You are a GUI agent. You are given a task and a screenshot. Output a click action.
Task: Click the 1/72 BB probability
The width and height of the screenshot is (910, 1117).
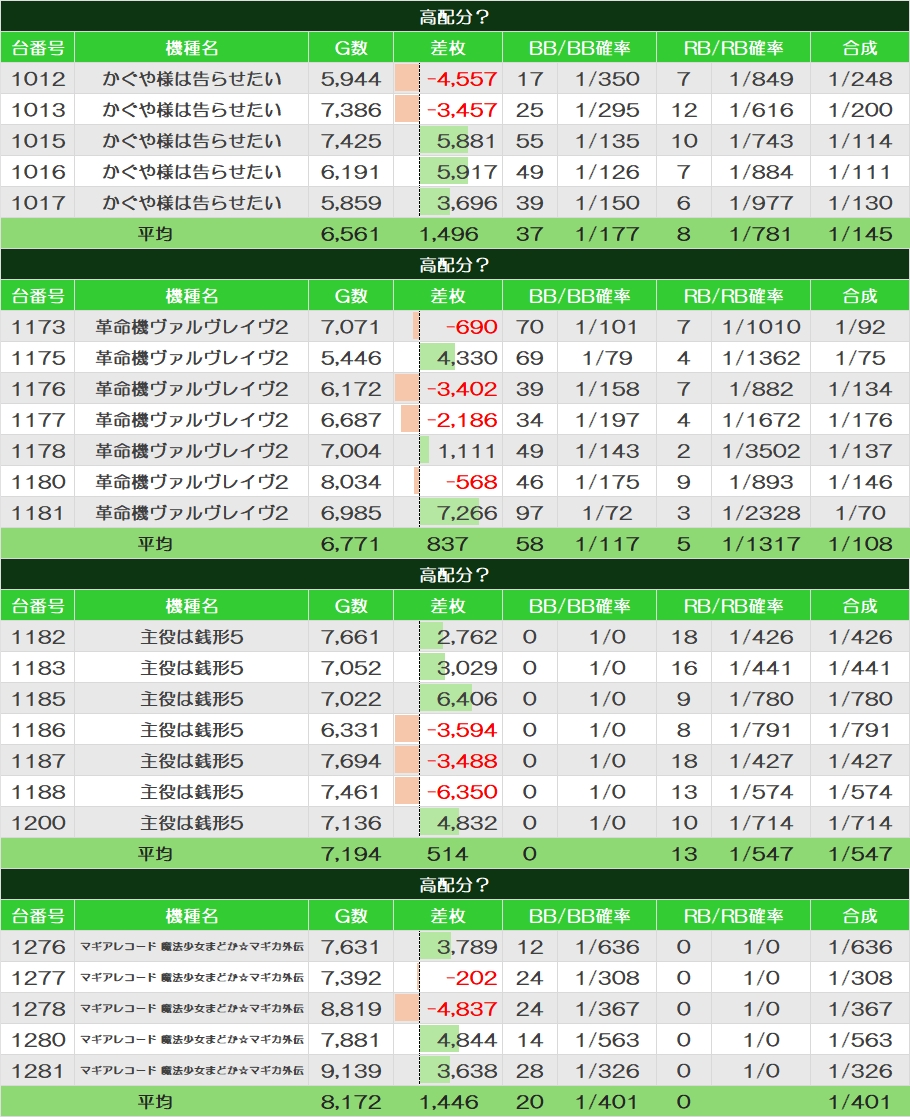[607, 513]
